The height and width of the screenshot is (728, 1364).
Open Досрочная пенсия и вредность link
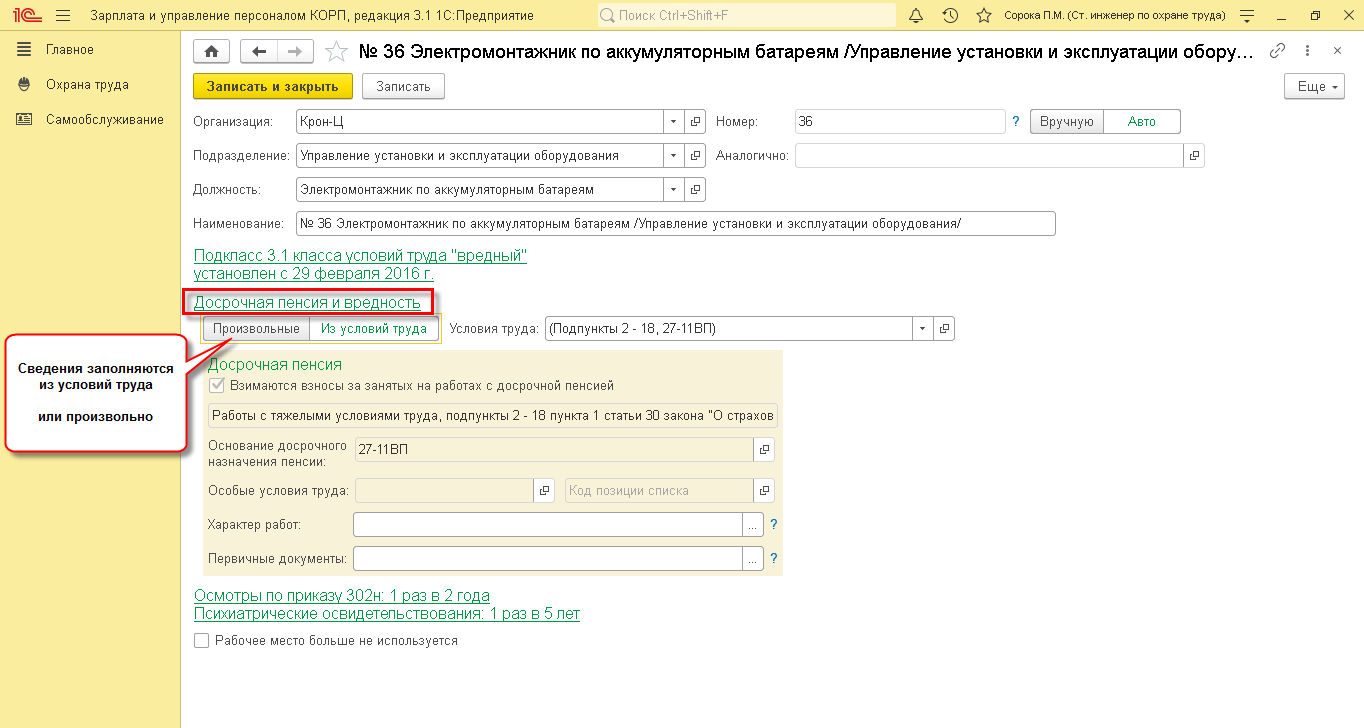point(307,302)
